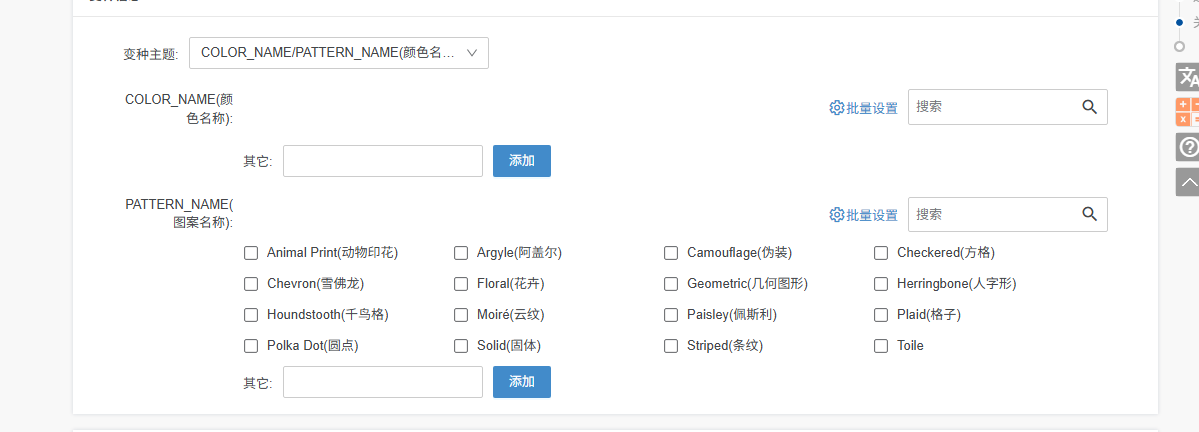This screenshot has height=432, width=1199.
Task: Open the orange calculator tool
Action: (x=1187, y=111)
